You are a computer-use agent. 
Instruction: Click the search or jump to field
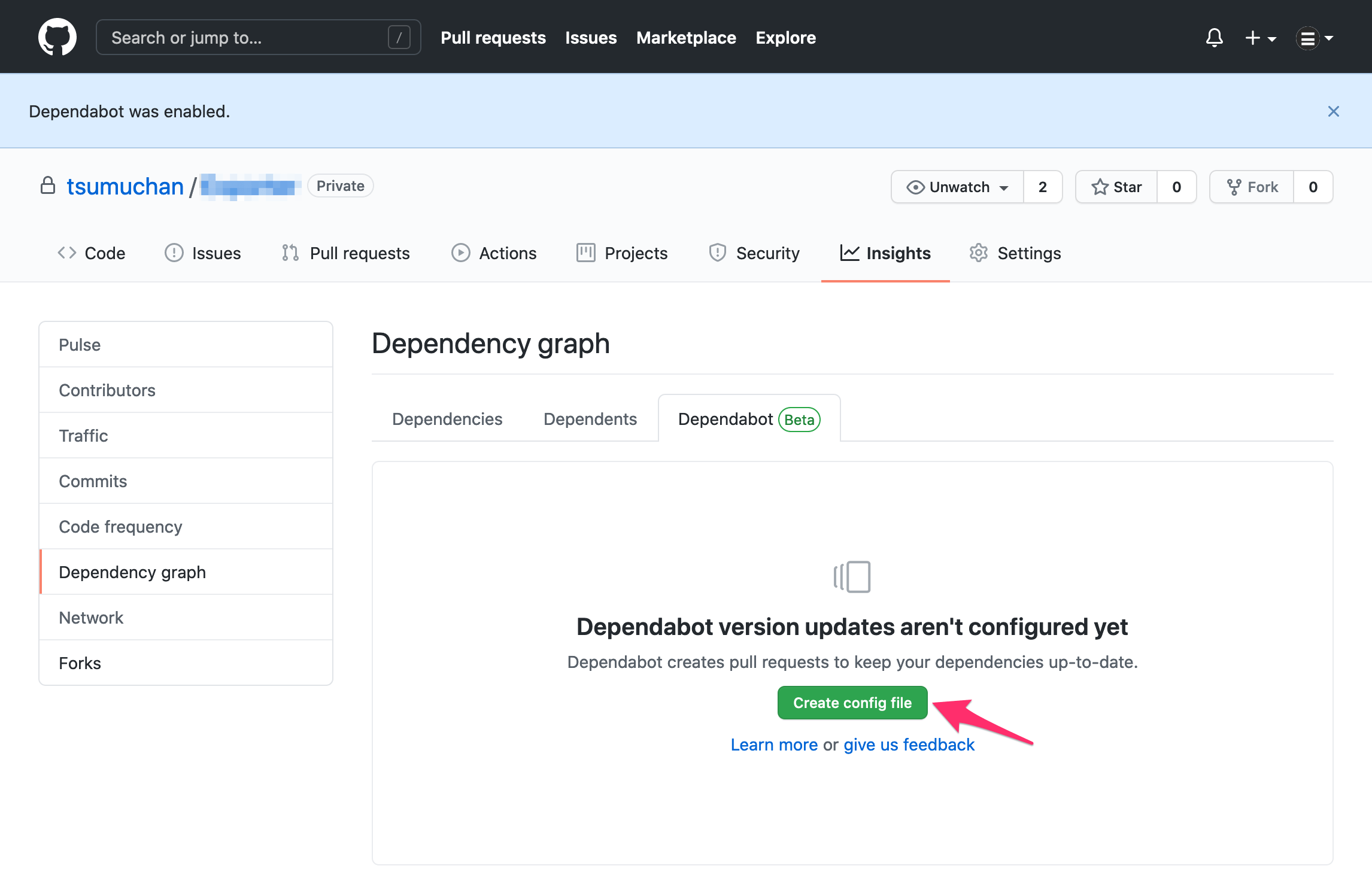click(x=258, y=37)
